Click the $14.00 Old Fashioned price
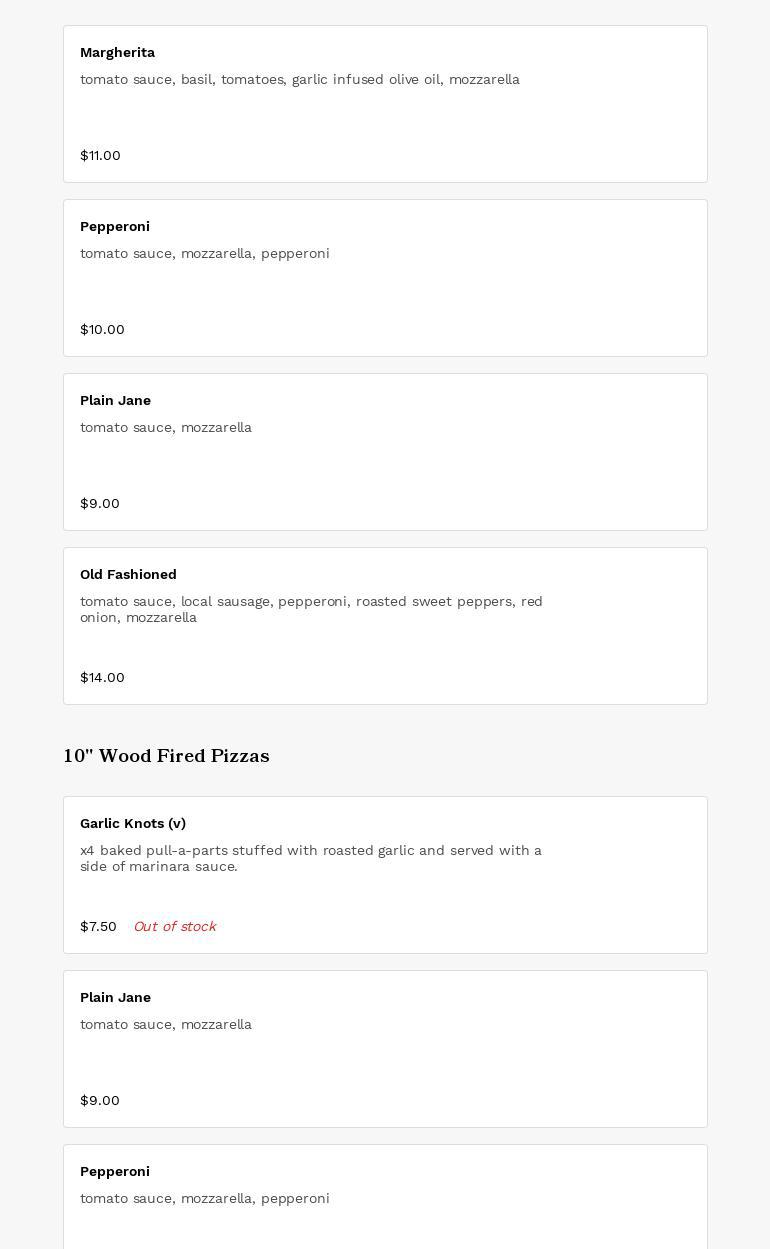Viewport: 770px width, 1249px height. 102,678
